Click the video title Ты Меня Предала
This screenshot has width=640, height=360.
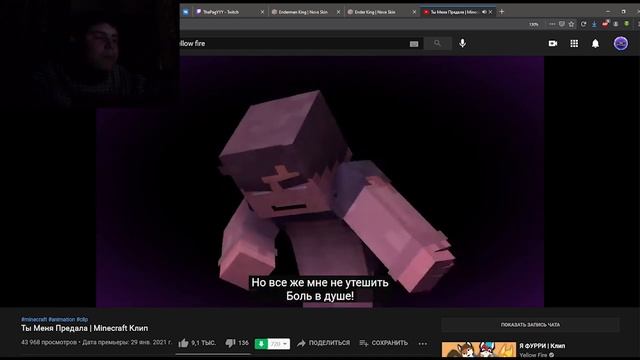[84, 328]
